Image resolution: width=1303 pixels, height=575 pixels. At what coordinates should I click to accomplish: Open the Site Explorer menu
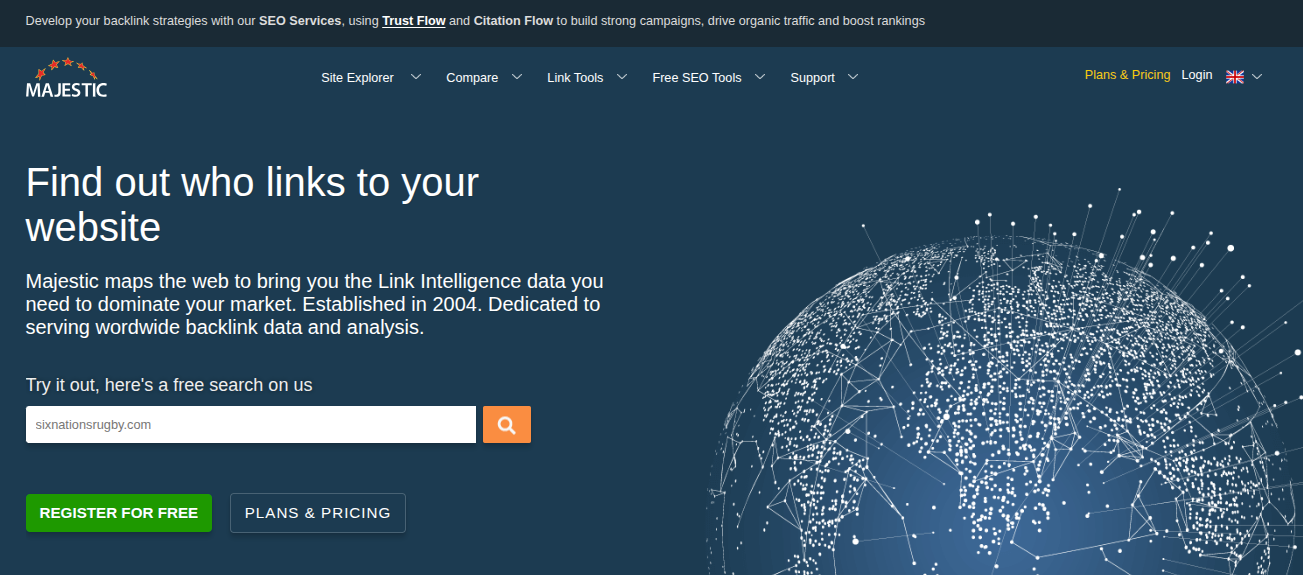coord(357,77)
